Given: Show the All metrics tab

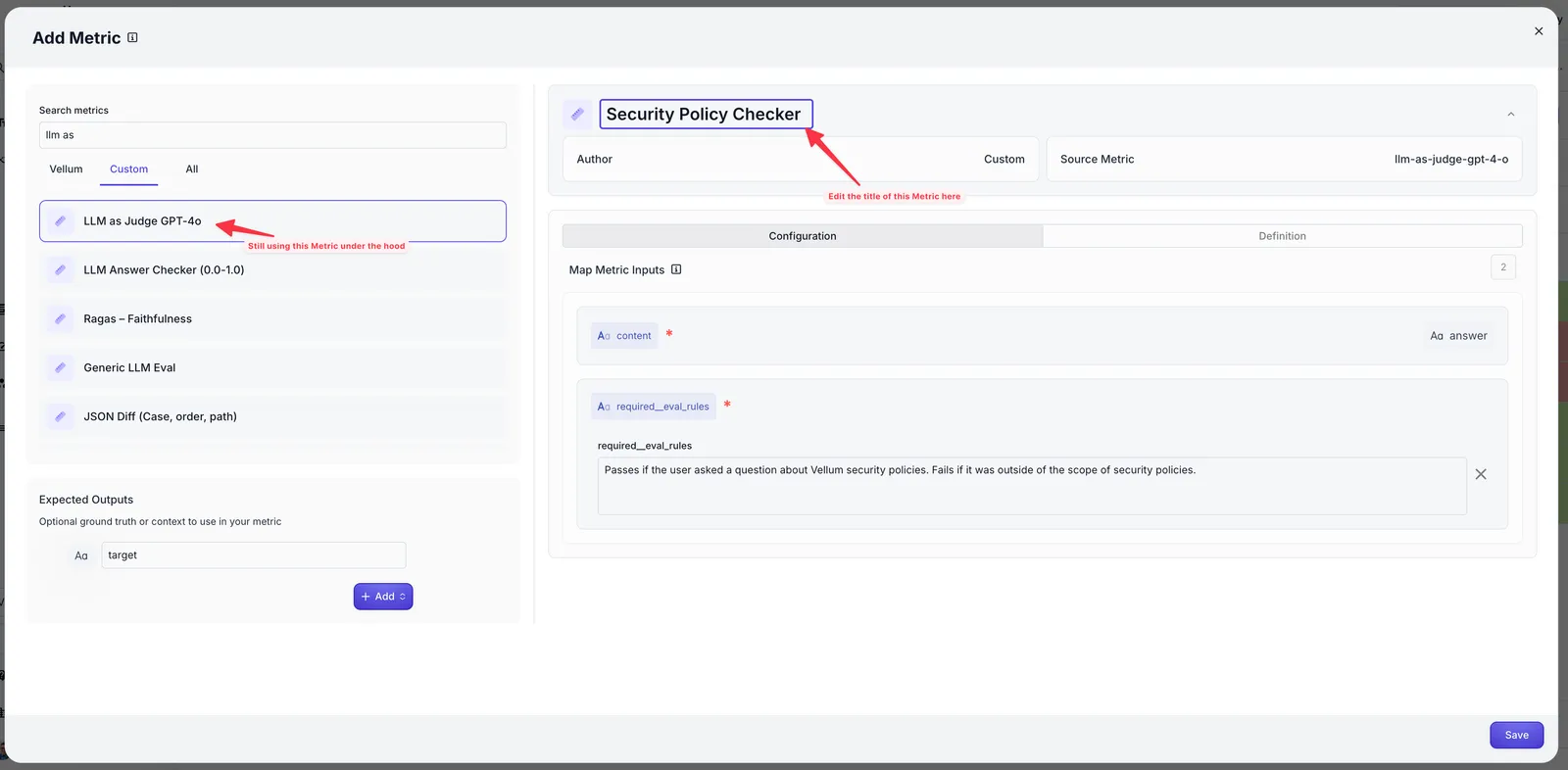Looking at the screenshot, I should [192, 169].
